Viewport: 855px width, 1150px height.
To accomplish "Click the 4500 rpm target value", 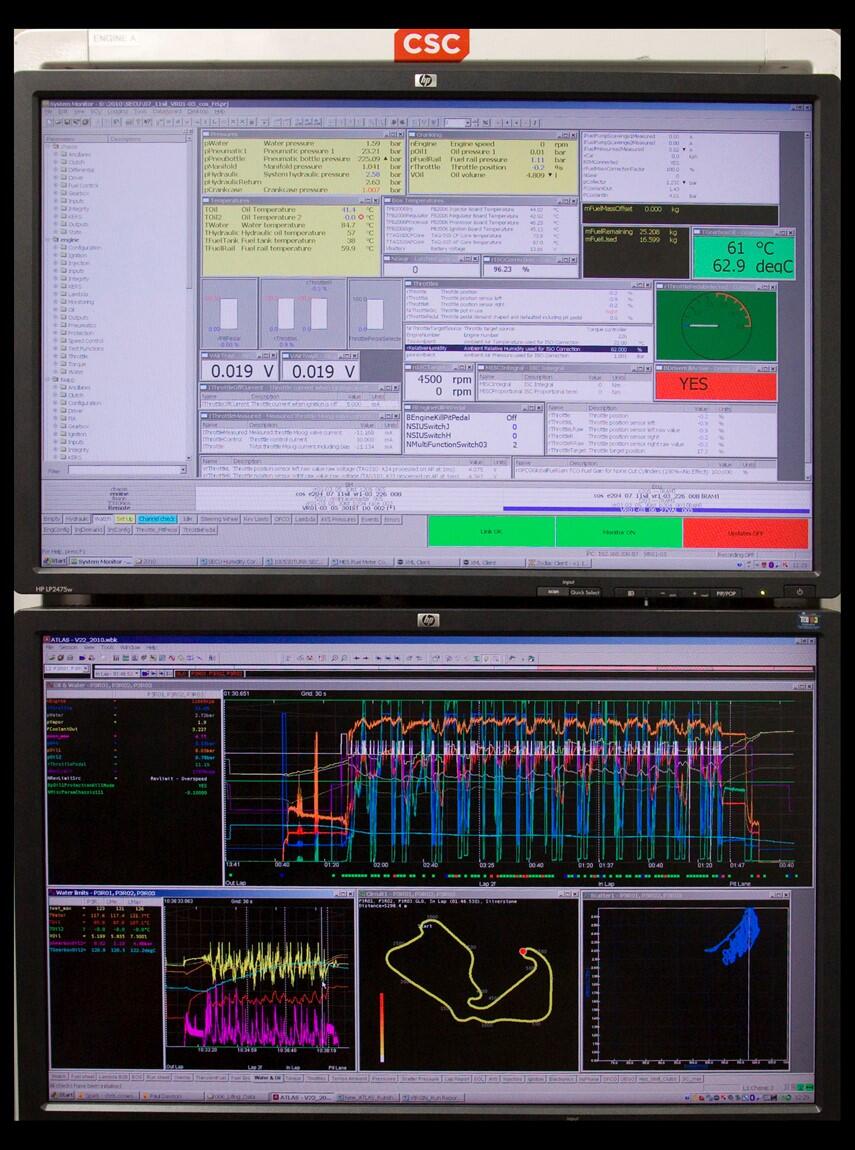I will pos(444,380).
